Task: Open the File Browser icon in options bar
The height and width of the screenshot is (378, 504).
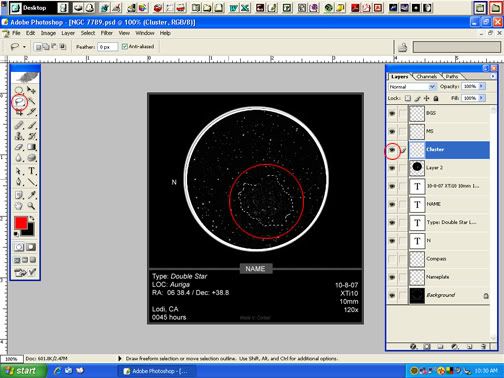Action: (403, 47)
